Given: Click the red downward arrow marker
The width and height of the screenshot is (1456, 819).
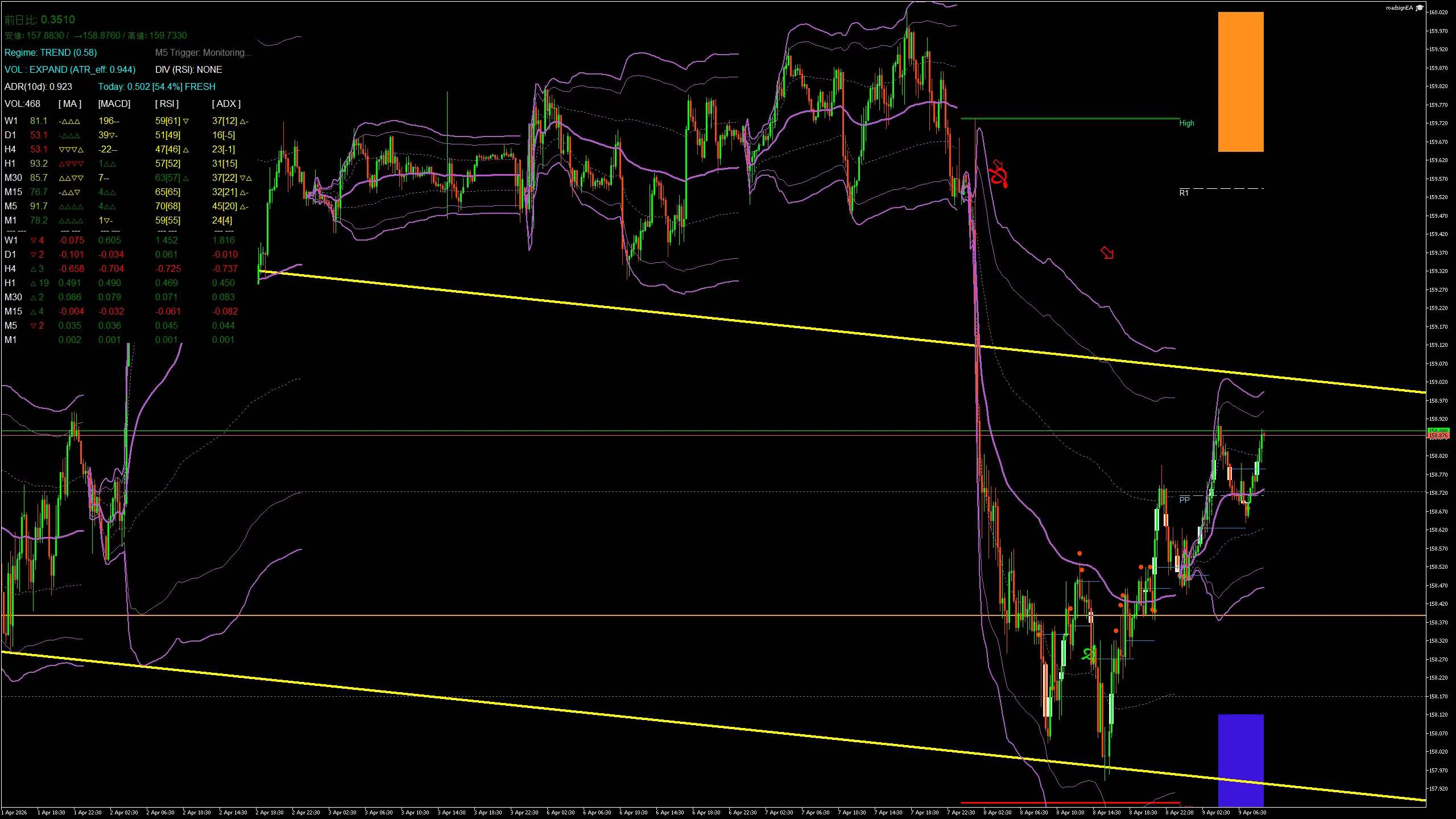Looking at the screenshot, I should click(1107, 253).
